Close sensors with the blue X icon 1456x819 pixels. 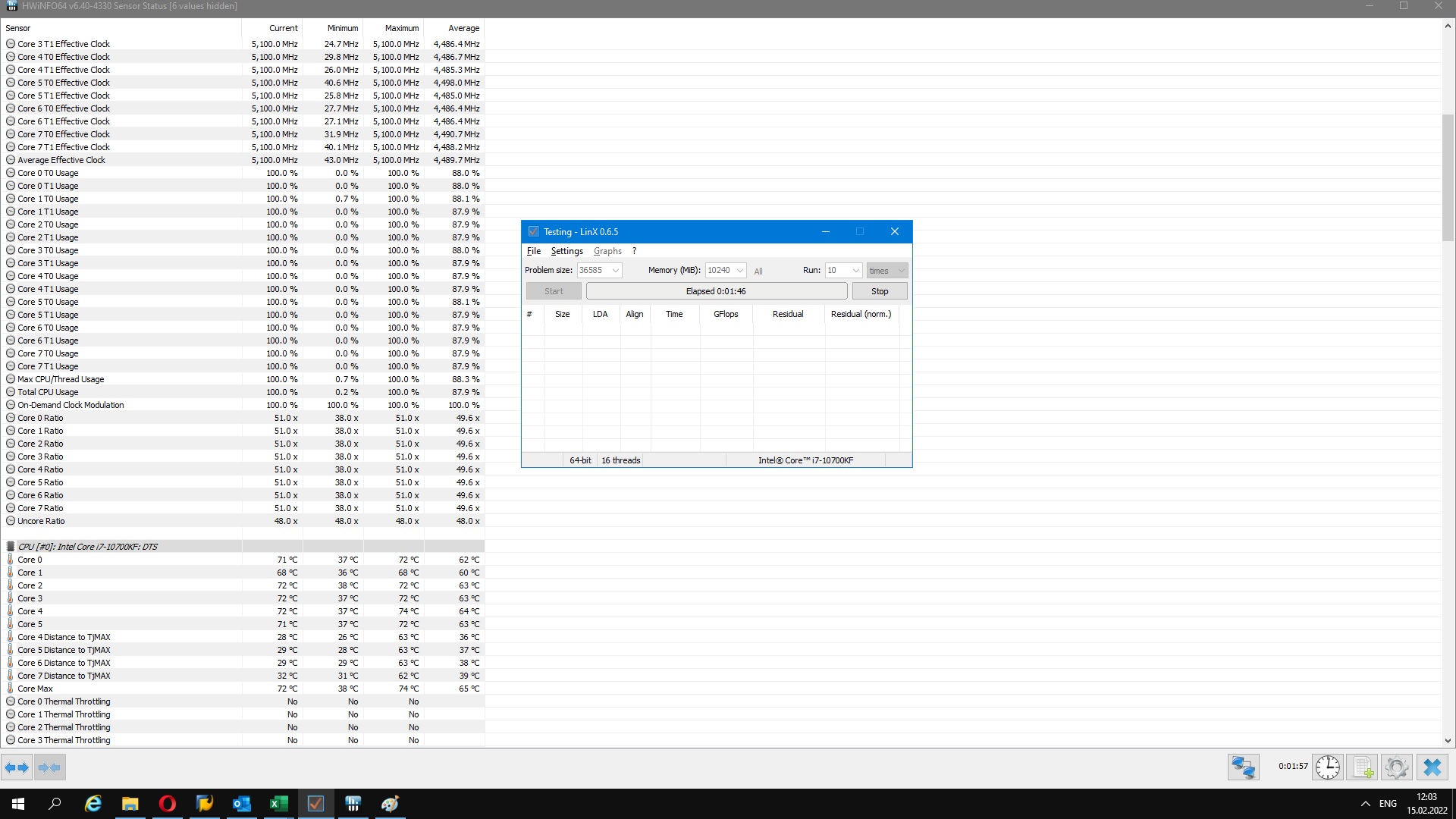point(1432,767)
